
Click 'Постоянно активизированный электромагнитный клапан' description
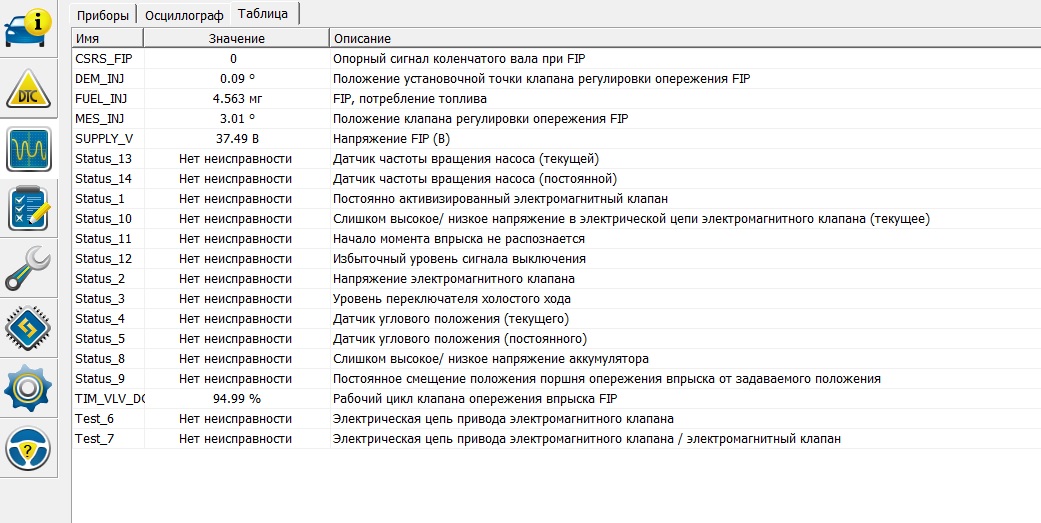[501, 198]
